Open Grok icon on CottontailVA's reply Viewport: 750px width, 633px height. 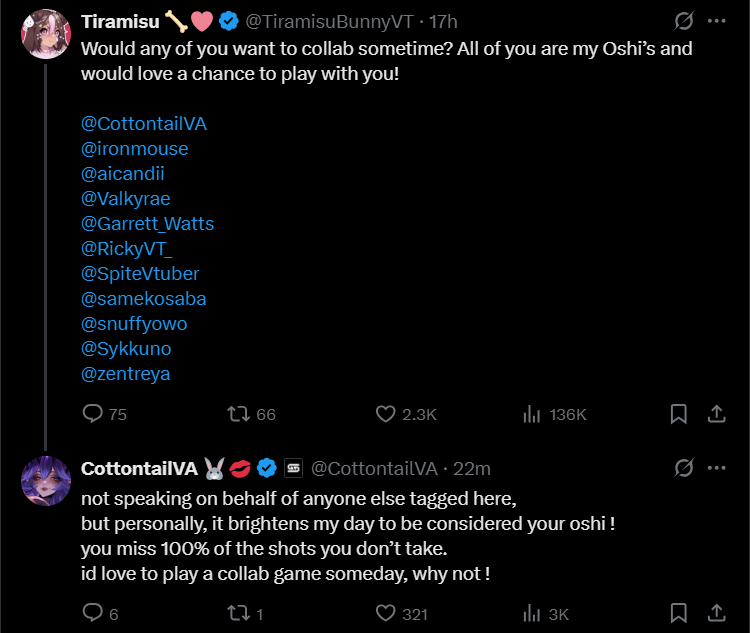click(x=685, y=468)
